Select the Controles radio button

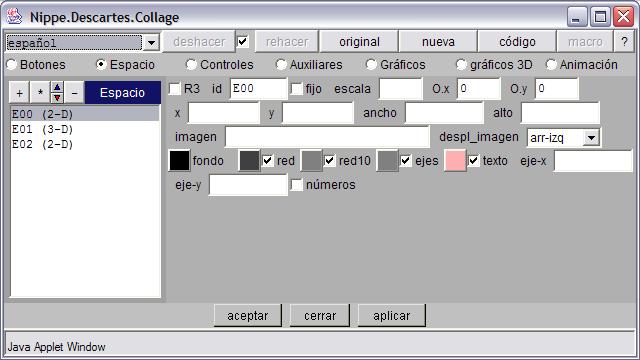[x=191, y=64]
